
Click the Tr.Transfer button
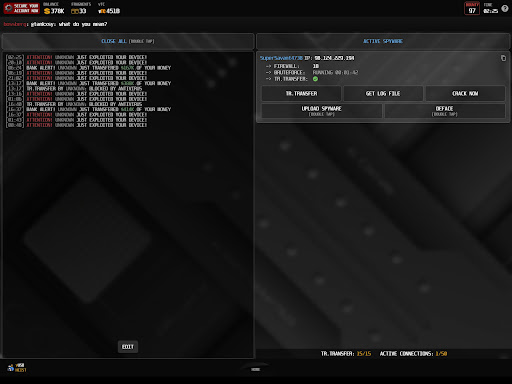pyautogui.click(x=301, y=94)
